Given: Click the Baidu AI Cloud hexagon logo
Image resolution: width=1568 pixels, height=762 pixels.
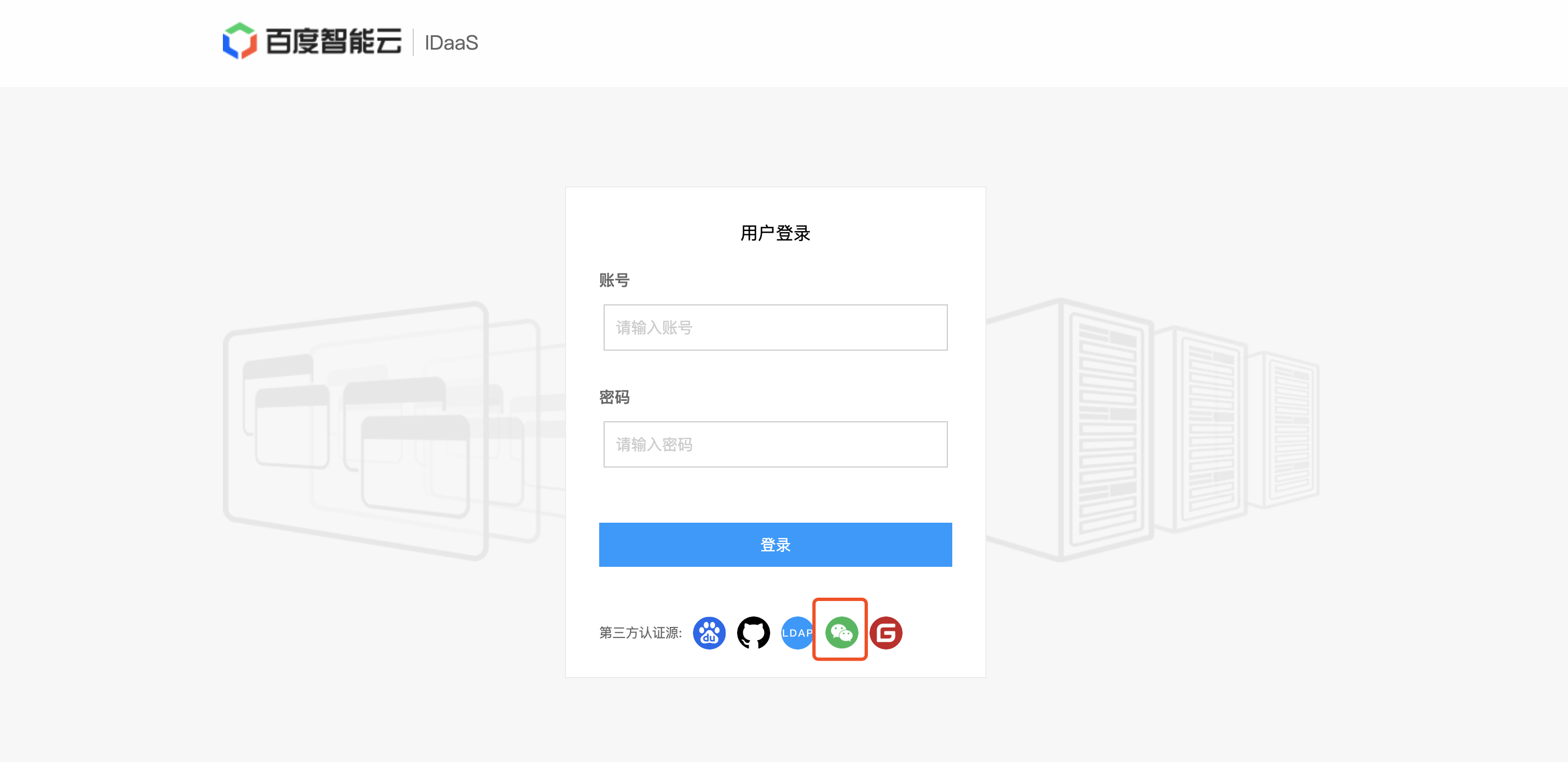Looking at the screenshot, I should (239, 41).
